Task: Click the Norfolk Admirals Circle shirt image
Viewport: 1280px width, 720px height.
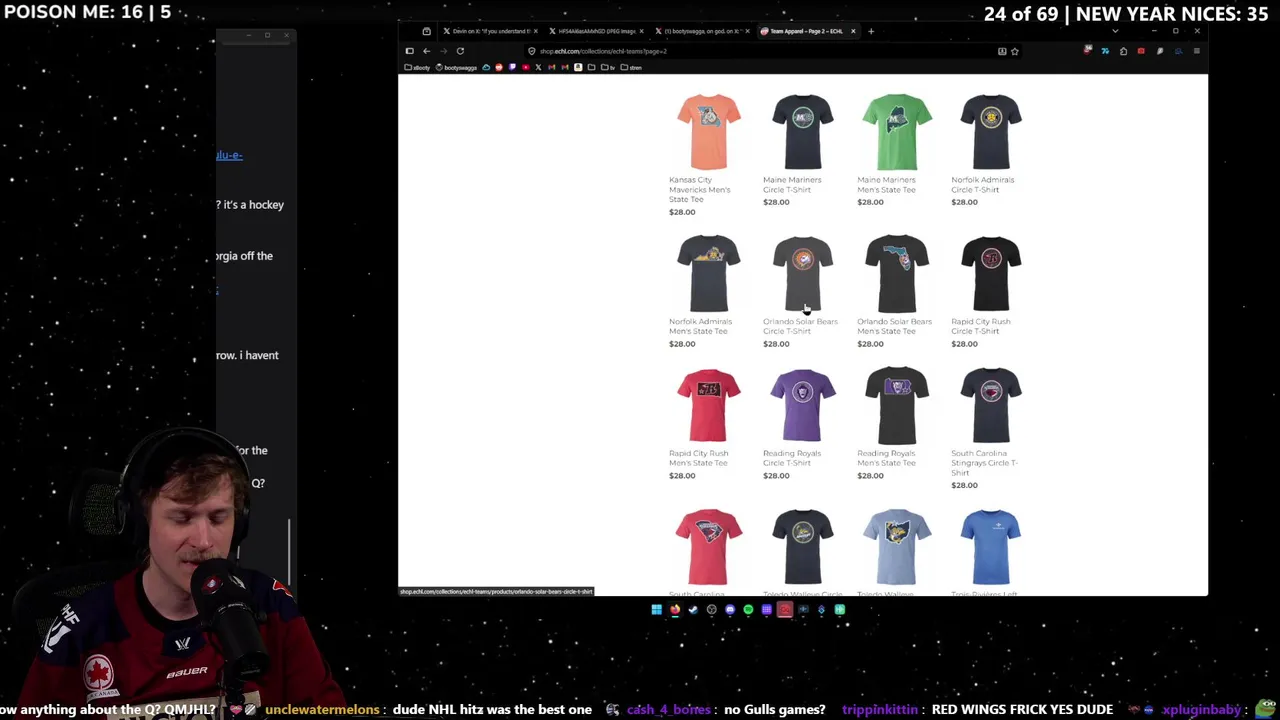Action: coord(991,132)
